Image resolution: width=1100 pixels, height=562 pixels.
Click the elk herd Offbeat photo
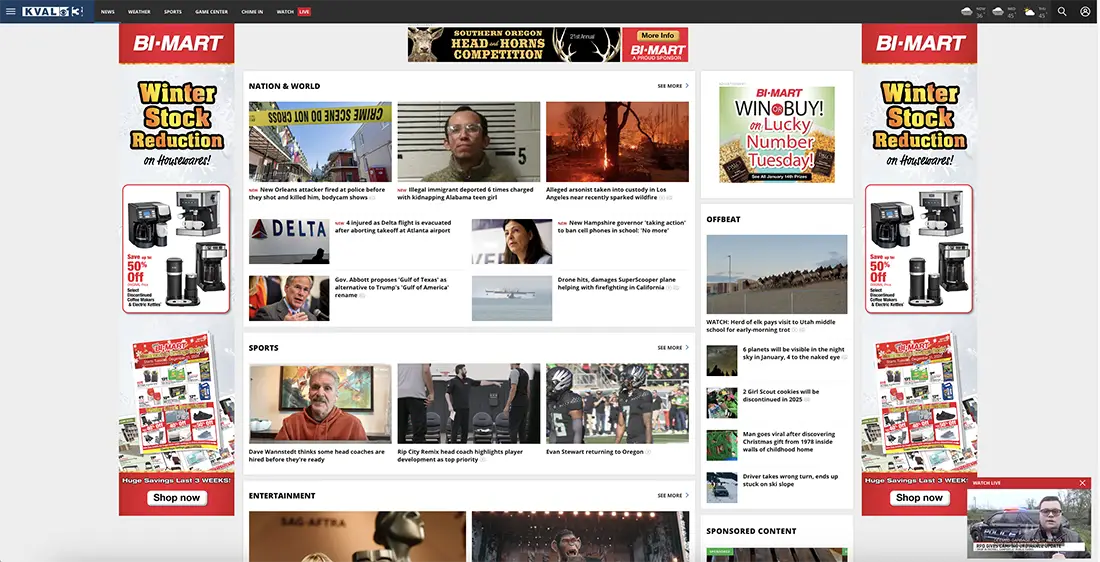click(777, 274)
